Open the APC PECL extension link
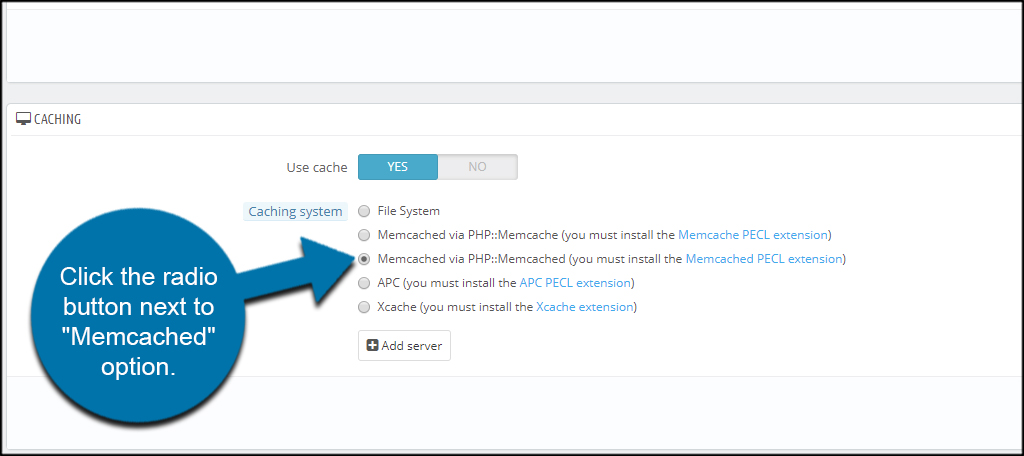 click(574, 283)
